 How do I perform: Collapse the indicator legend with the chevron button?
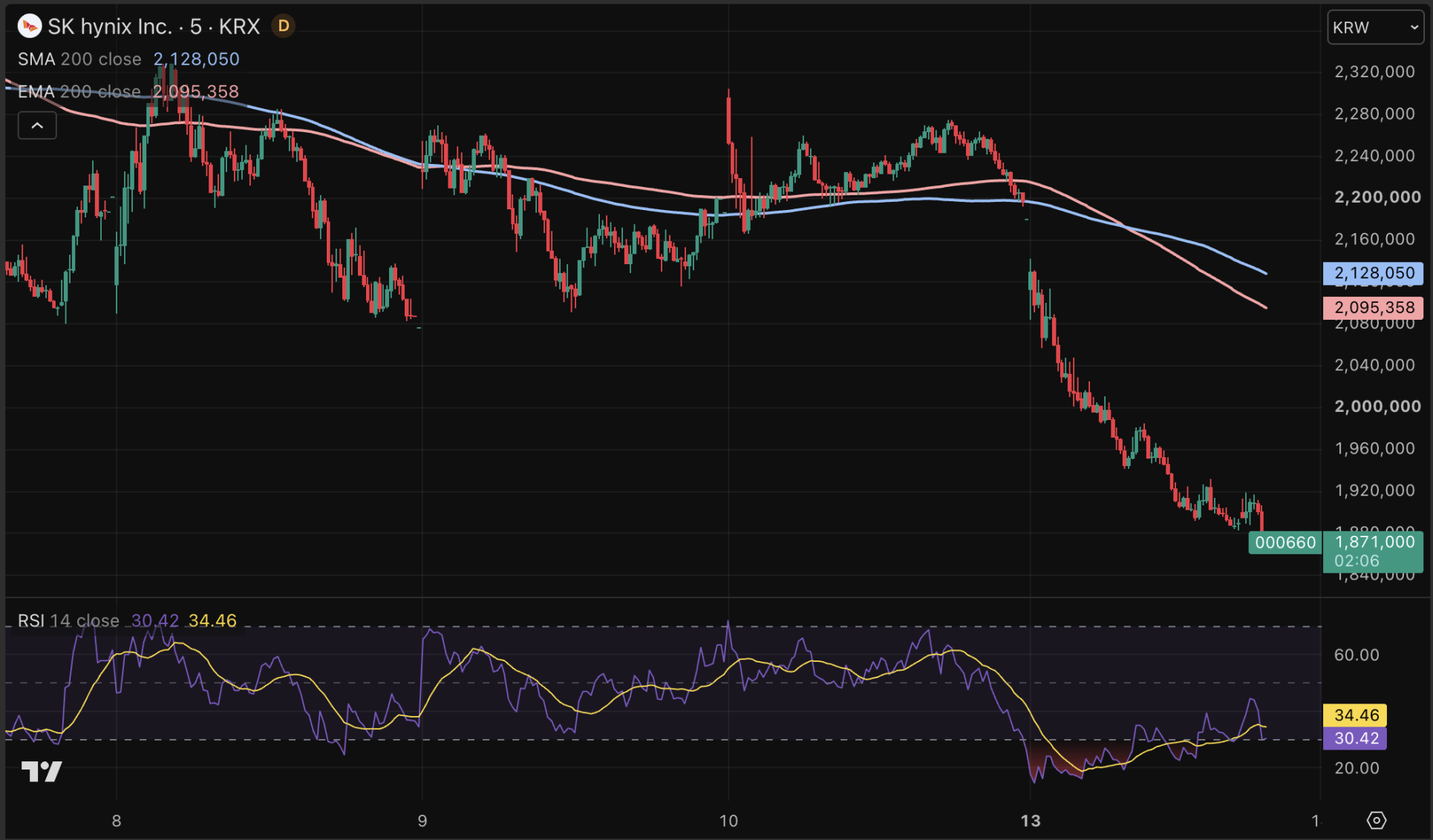point(37,125)
